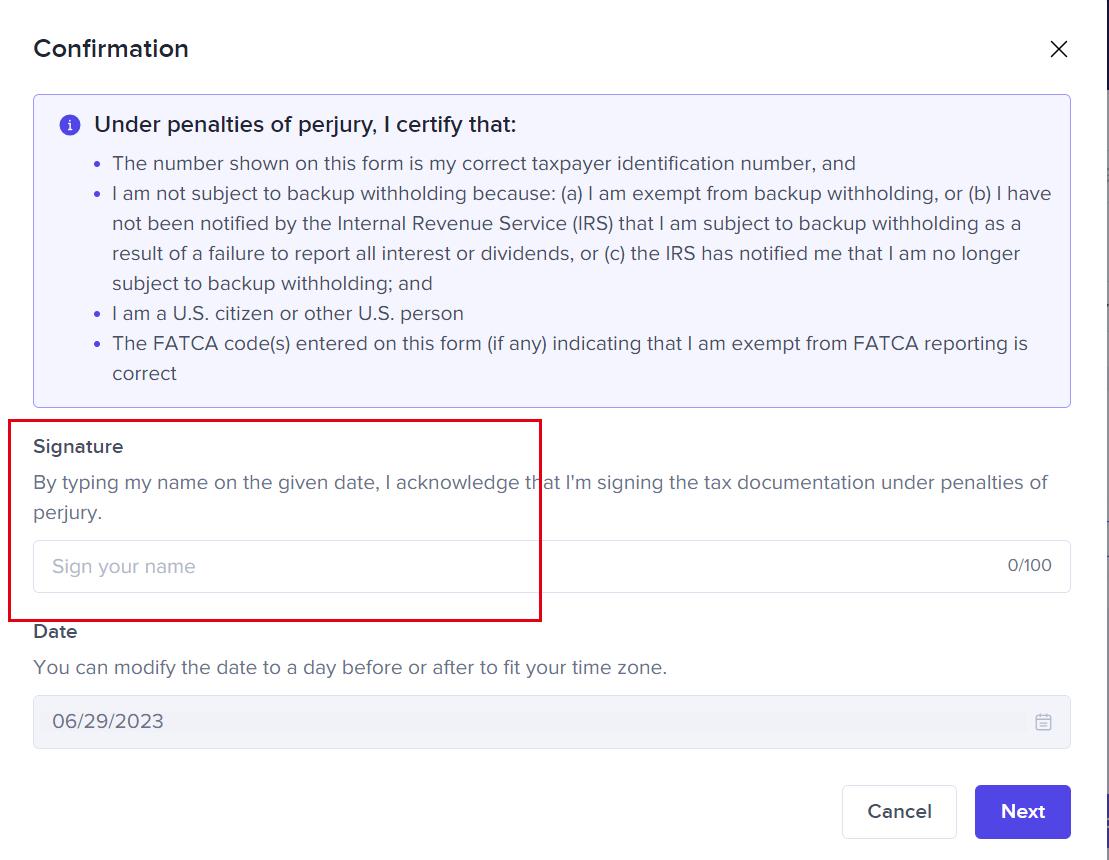Image resolution: width=1109 pixels, height=860 pixels.
Task: Click the 'I am a U.S. citizen' statement
Action: click(288, 313)
